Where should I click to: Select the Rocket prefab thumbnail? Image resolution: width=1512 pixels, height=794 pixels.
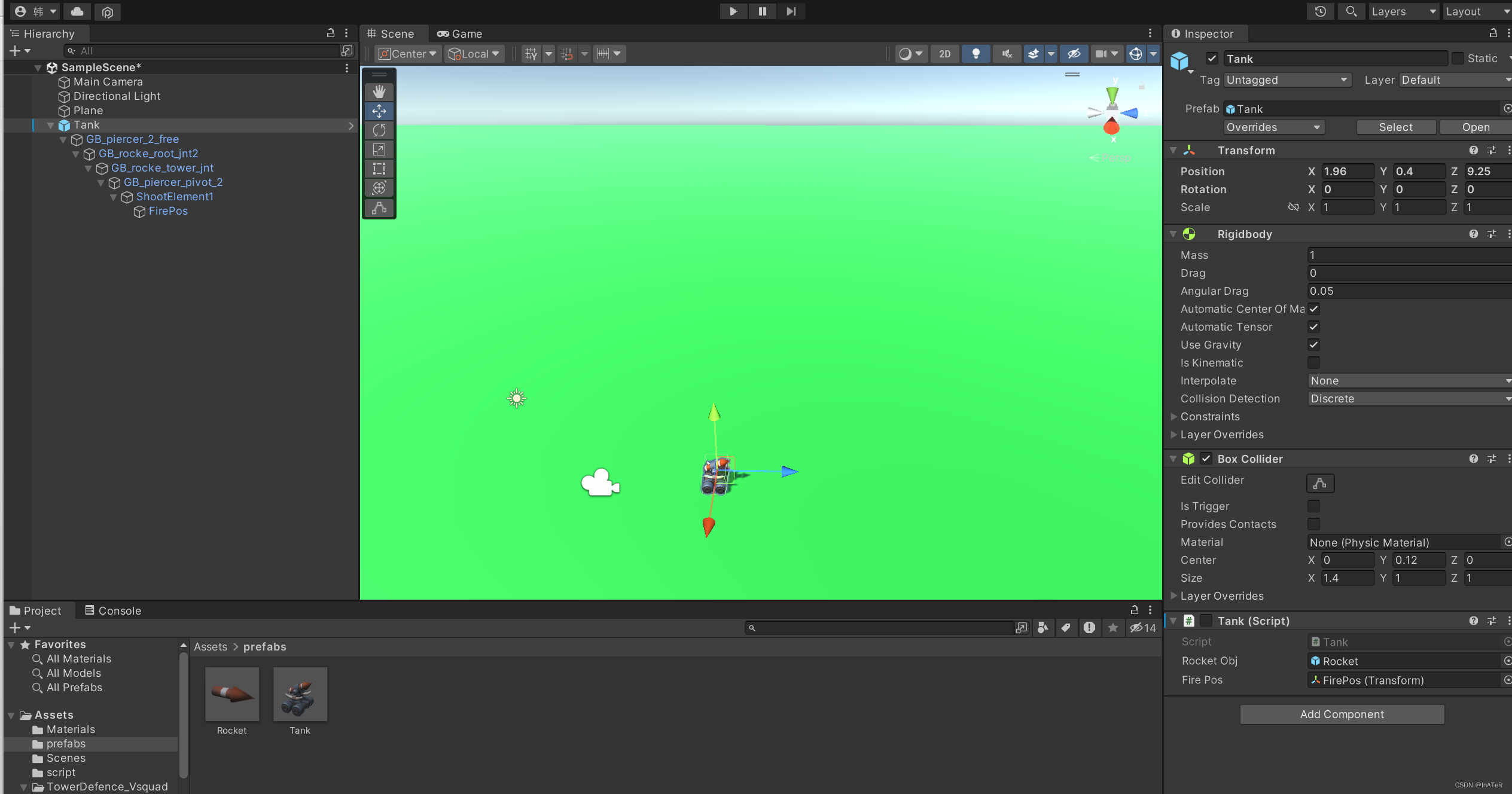click(x=232, y=695)
